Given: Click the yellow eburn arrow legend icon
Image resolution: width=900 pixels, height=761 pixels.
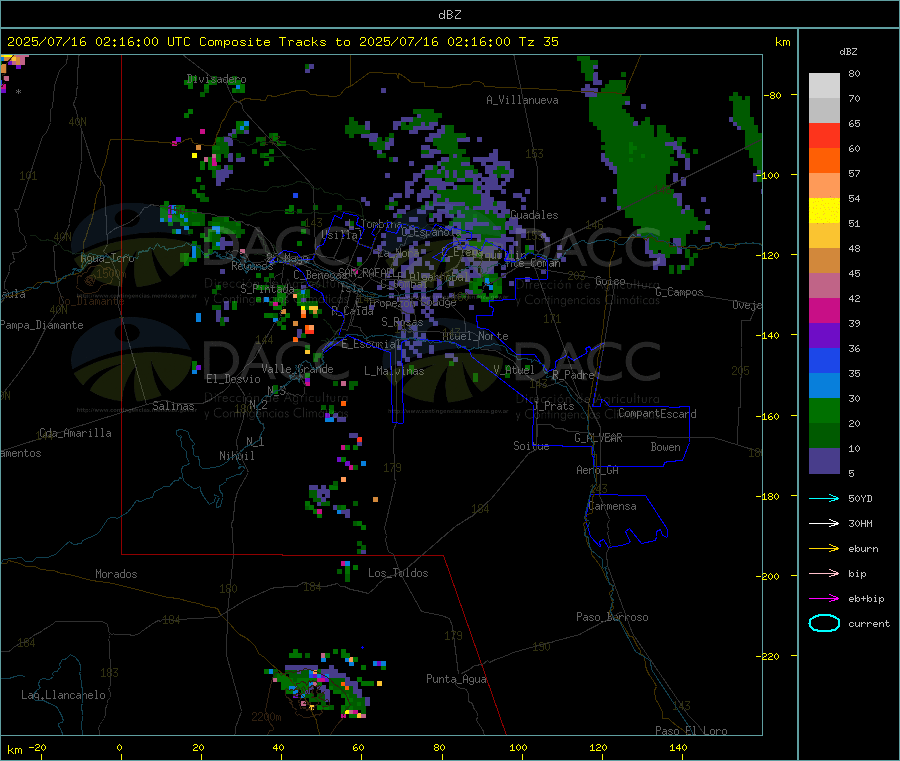Looking at the screenshot, I should 824,549.
